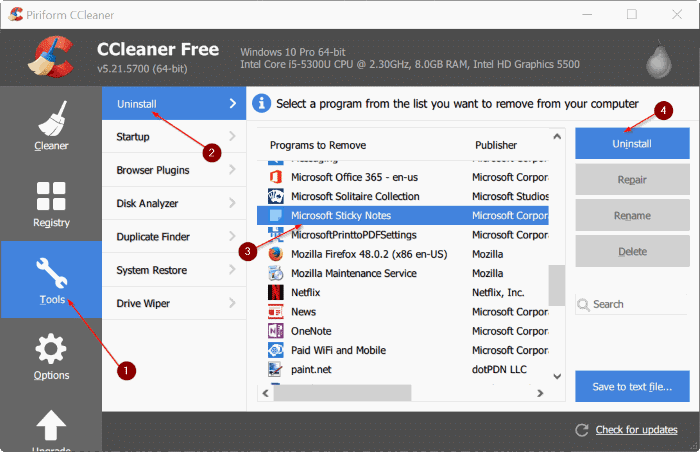Select Mozilla Firefox 48.0.2 (x86 en-US) row
Image resolution: width=700 pixels, height=452 pixels.
point(403,254)
